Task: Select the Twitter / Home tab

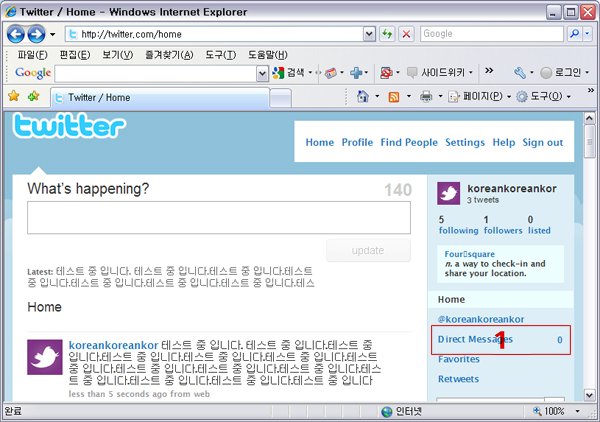Action: (160, 98)
